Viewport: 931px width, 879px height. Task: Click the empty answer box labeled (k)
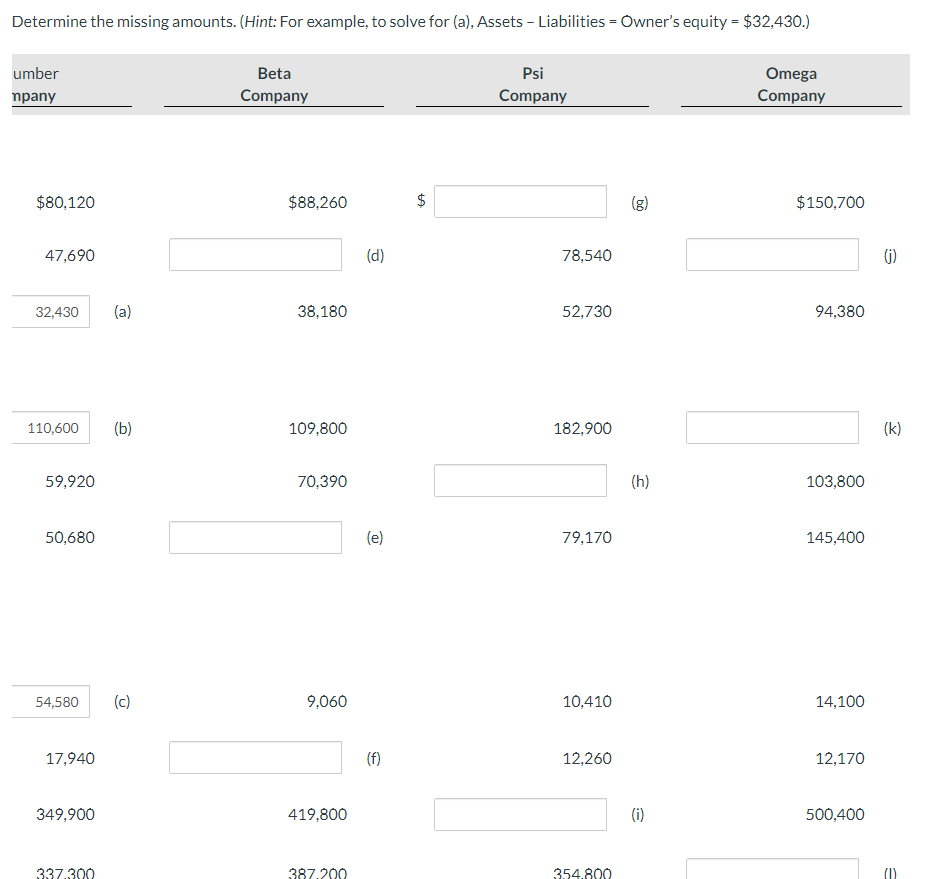pyautogui.click(x=772, y=427)
